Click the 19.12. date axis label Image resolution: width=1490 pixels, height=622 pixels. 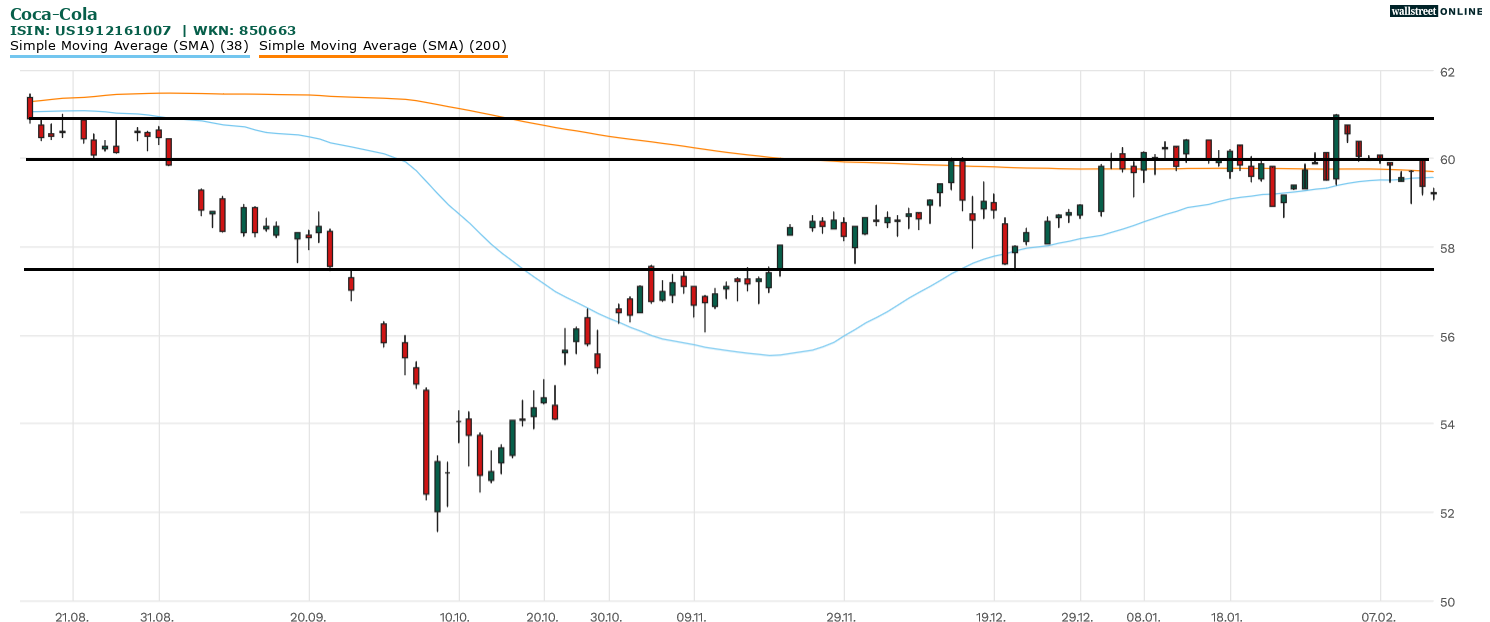991,617
